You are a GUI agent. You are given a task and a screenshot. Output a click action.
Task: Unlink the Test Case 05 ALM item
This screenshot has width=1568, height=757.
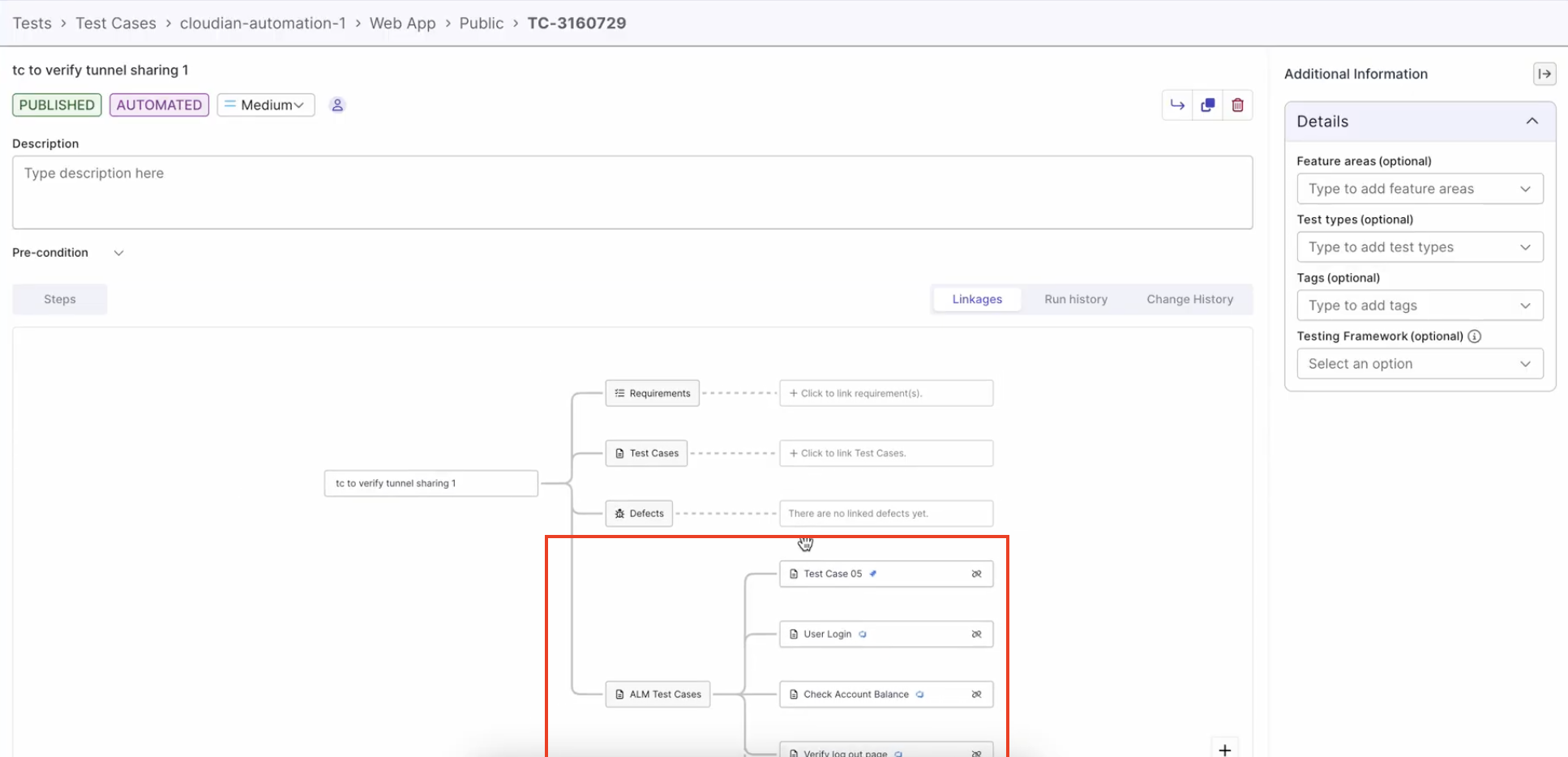(x=976, y=574)
